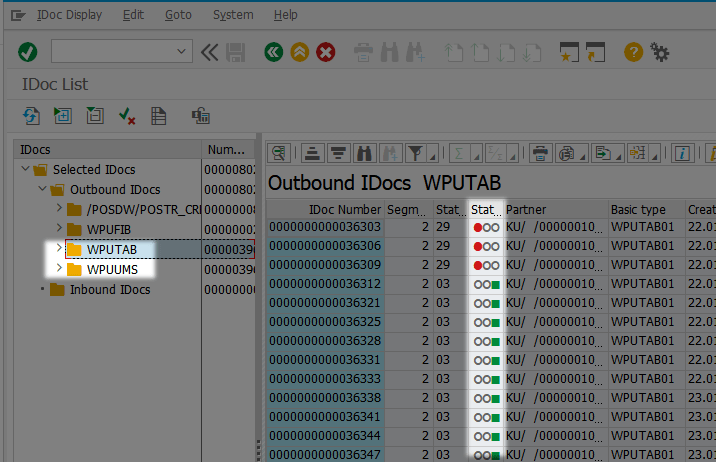Screen dimensions: 716x462
Task: Click the Find binoculars icon in grid toolbar
Action: pyautogui.click(x=362, y=153)
